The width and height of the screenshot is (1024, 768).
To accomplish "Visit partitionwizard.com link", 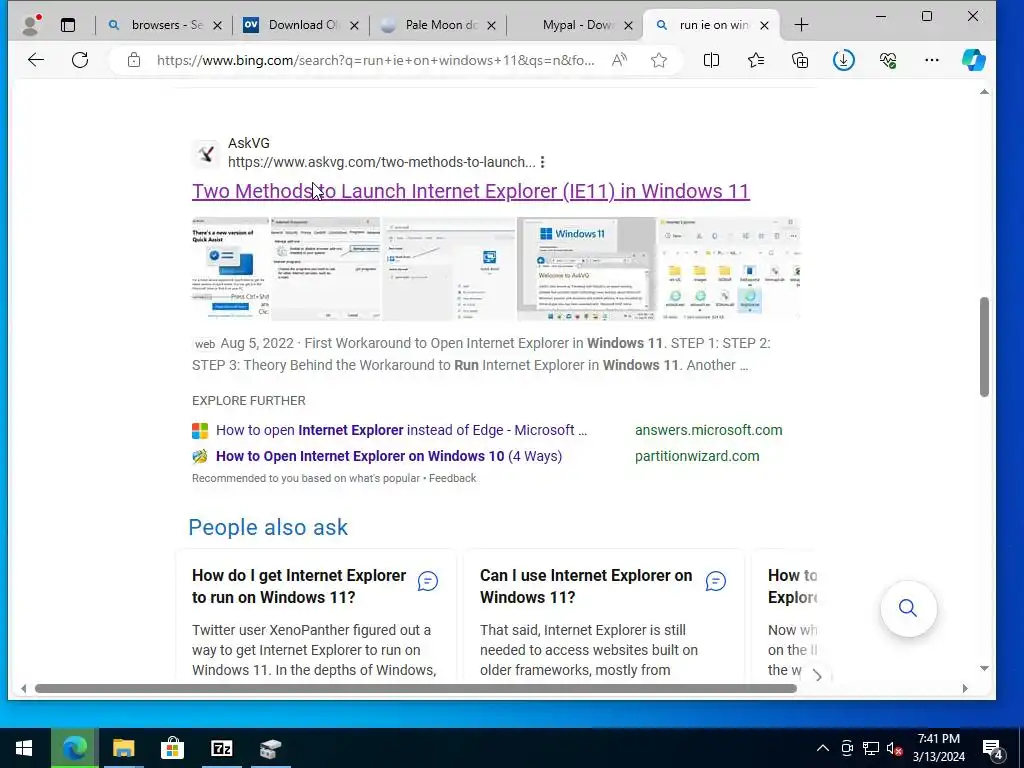I will point(697,456).
